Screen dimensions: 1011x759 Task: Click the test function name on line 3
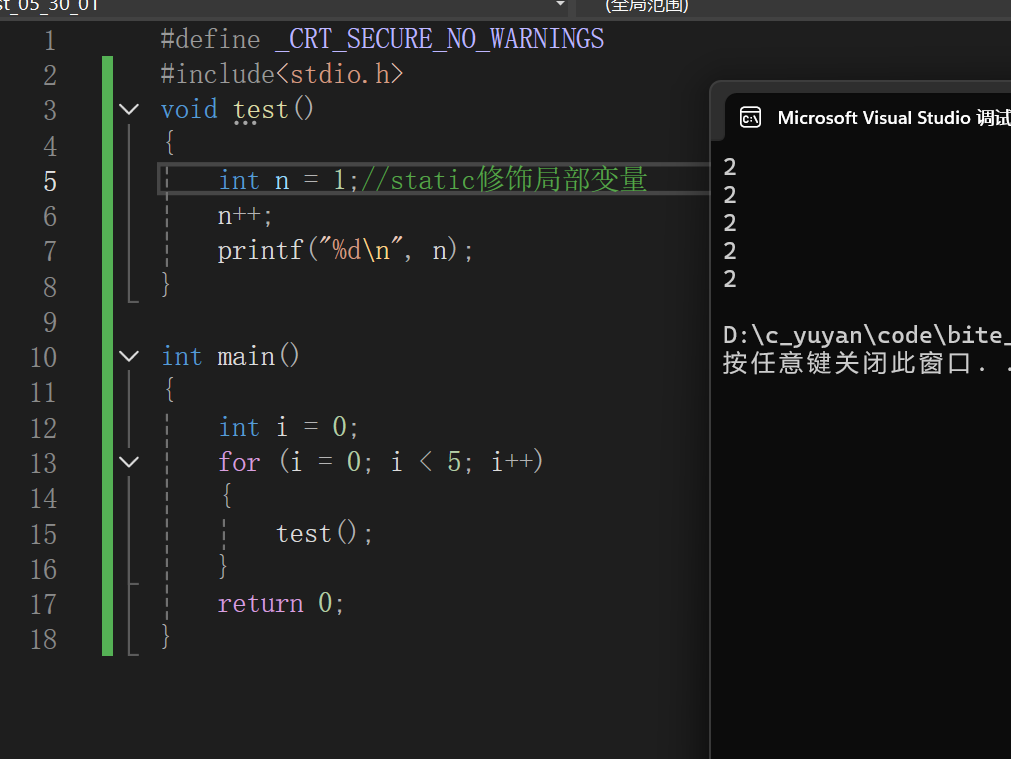coord(260,110)
